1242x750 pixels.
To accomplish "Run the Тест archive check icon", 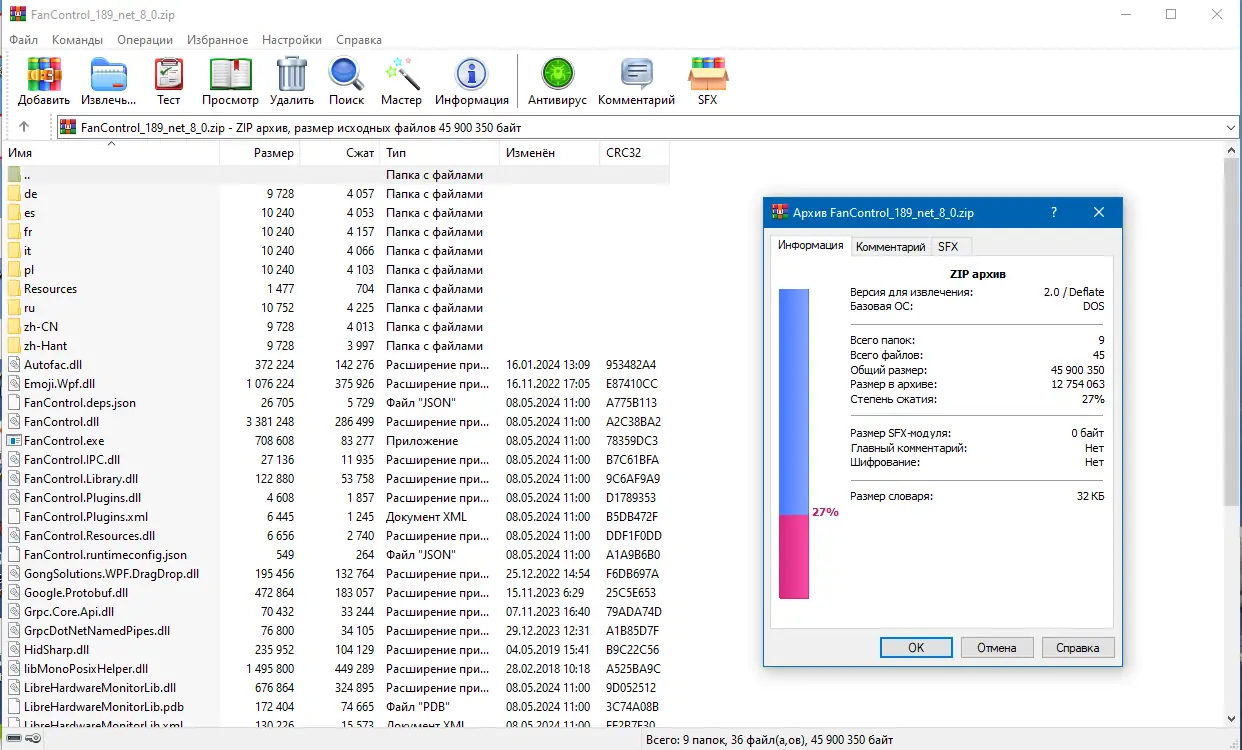I will point(168,75).
